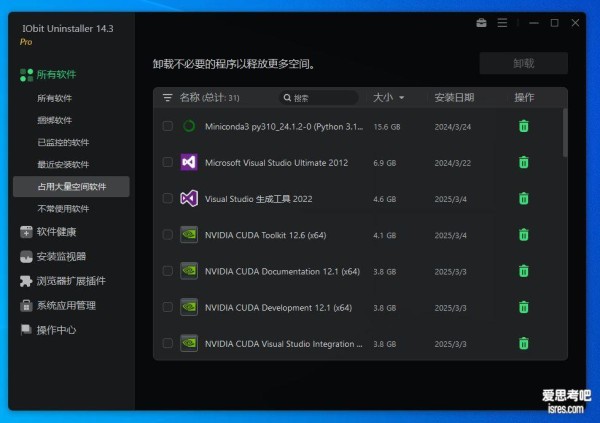Sort by 安装日期 column header
600x423 pixels.
454,98
